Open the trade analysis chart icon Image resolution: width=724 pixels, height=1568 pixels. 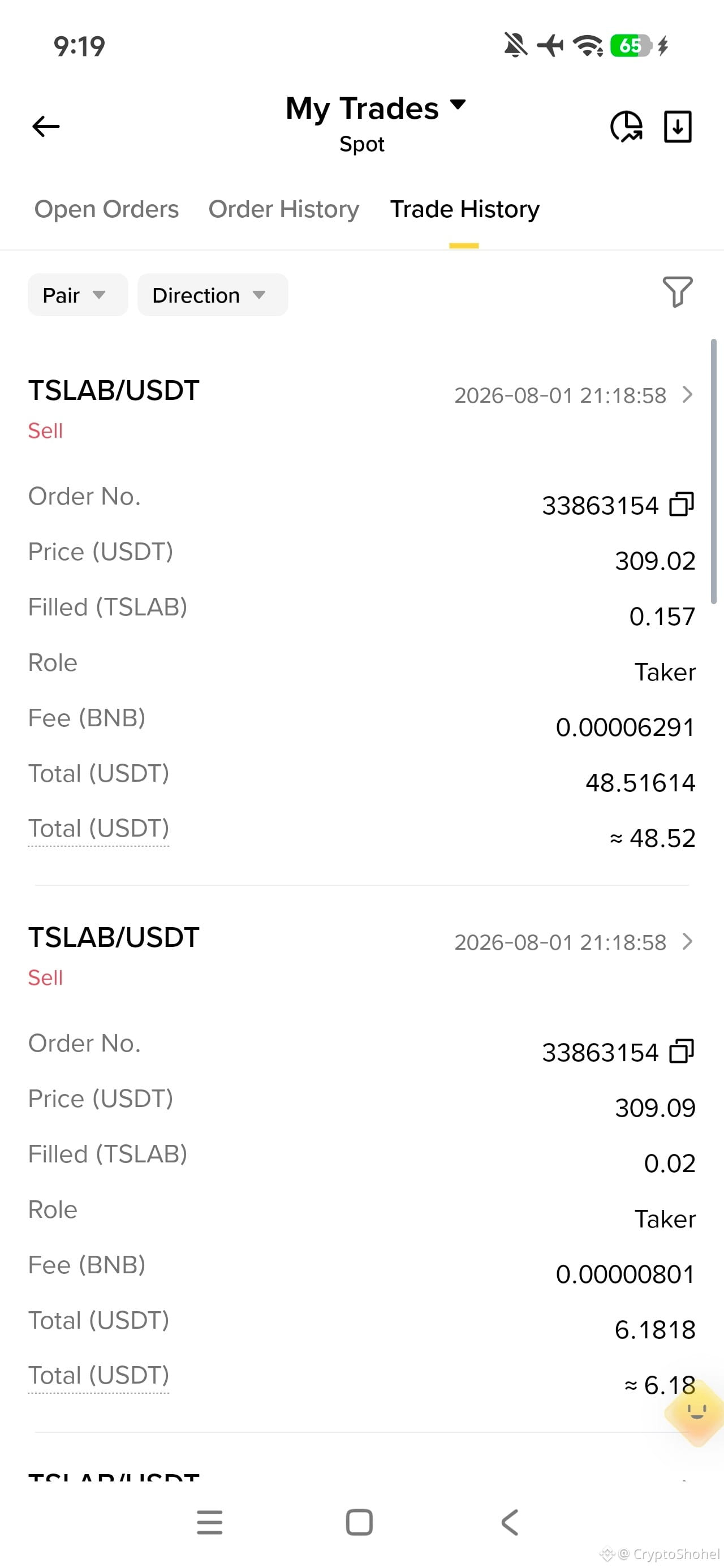[x=627, y=127]
